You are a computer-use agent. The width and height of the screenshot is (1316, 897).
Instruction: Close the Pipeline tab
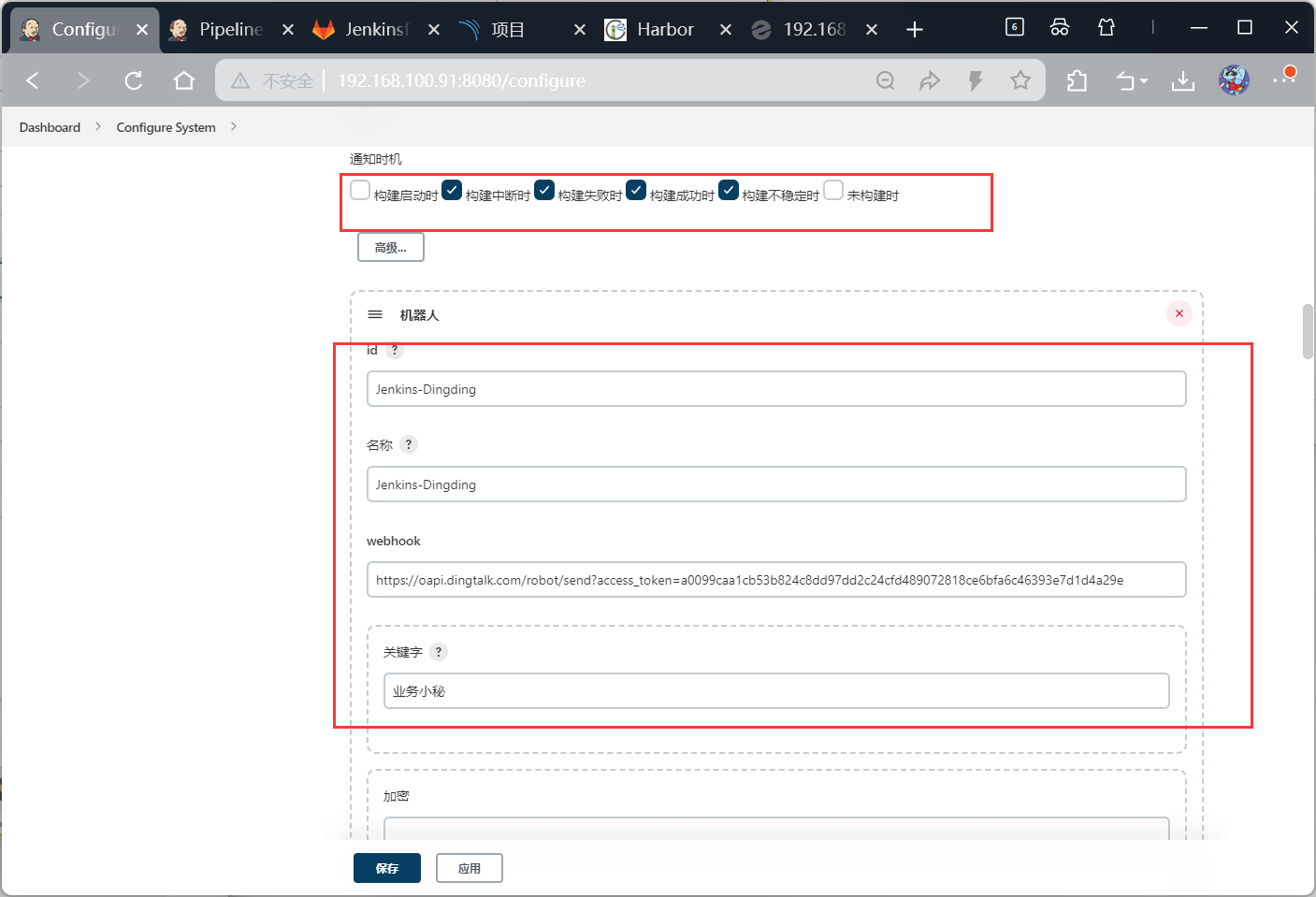tap(288, 30)
